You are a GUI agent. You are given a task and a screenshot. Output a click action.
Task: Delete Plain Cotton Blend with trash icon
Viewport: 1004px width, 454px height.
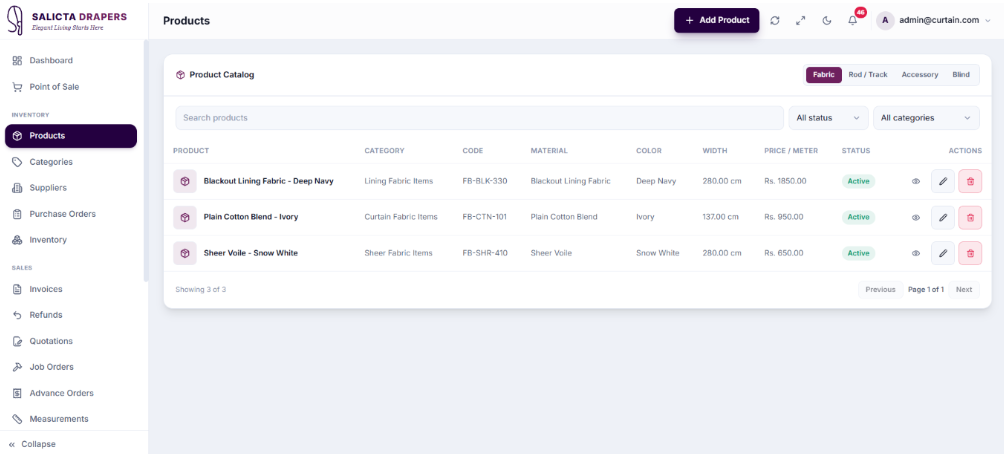[x=970, y=217]
